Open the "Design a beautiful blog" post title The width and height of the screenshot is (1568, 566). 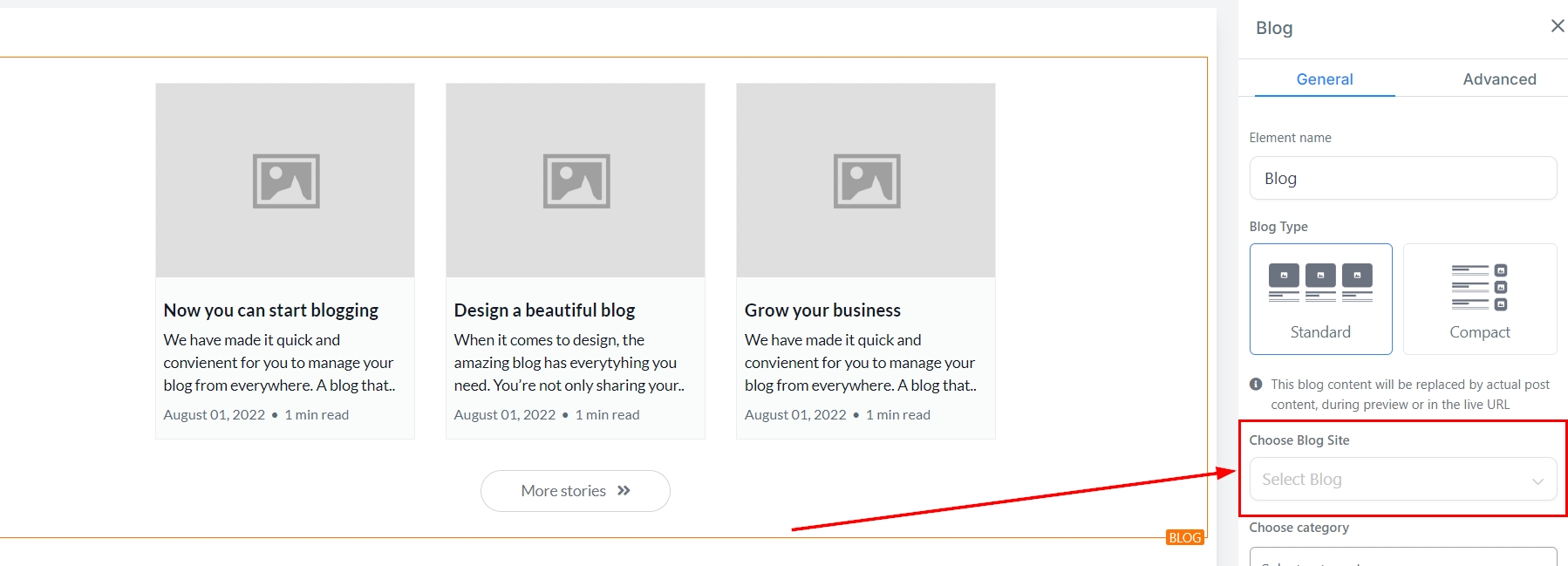[544, 310]
